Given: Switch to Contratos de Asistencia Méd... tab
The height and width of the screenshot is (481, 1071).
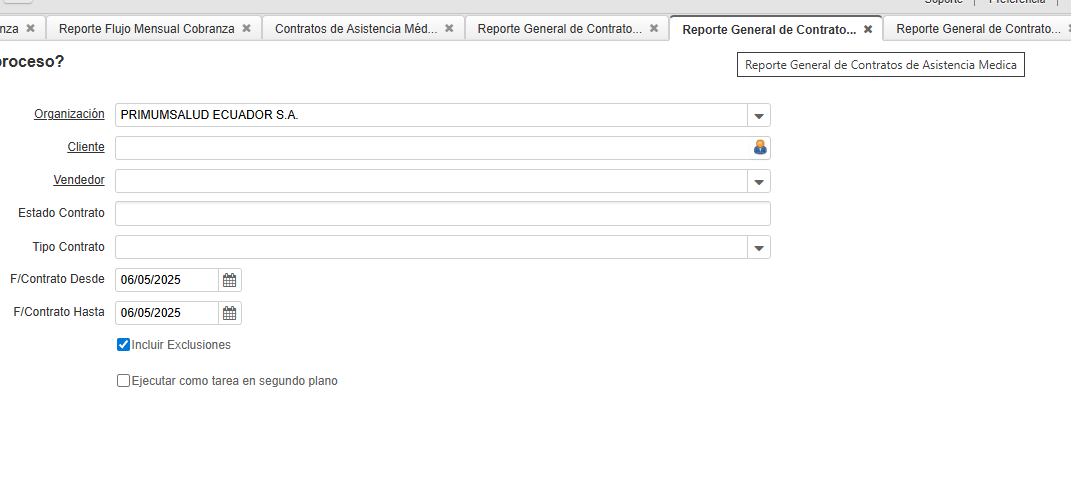Looking at the screenshot, I should [x=355, y=29].
